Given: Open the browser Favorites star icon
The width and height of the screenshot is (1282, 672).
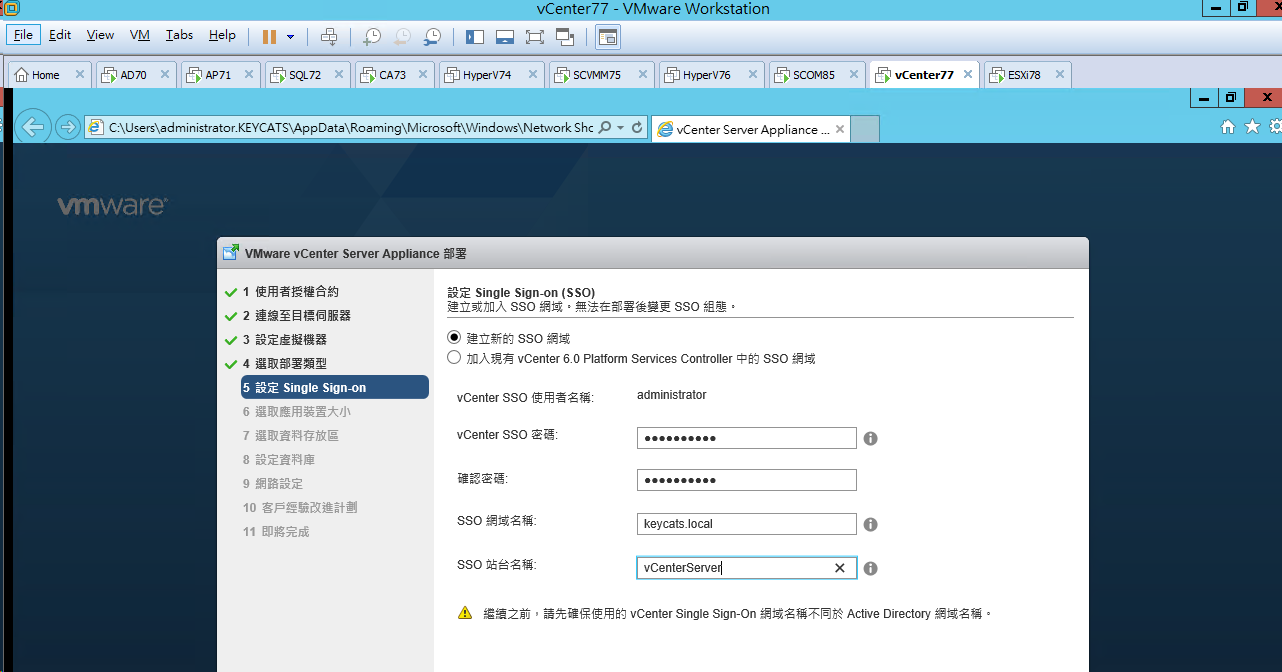Looking at the screenshot, I should click(1251, 127).
